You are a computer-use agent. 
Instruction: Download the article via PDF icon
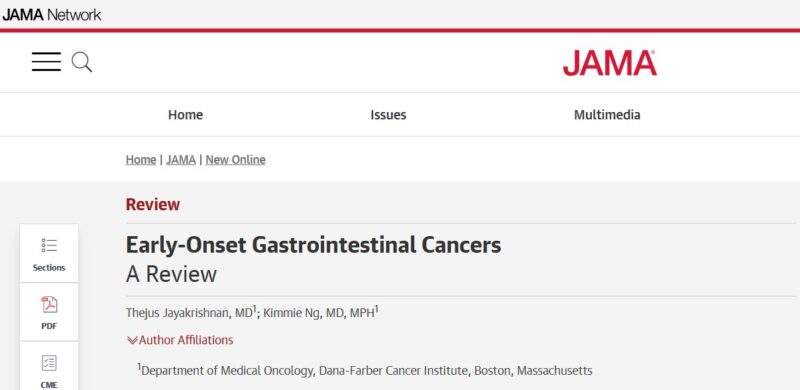(x=49, y=305)
